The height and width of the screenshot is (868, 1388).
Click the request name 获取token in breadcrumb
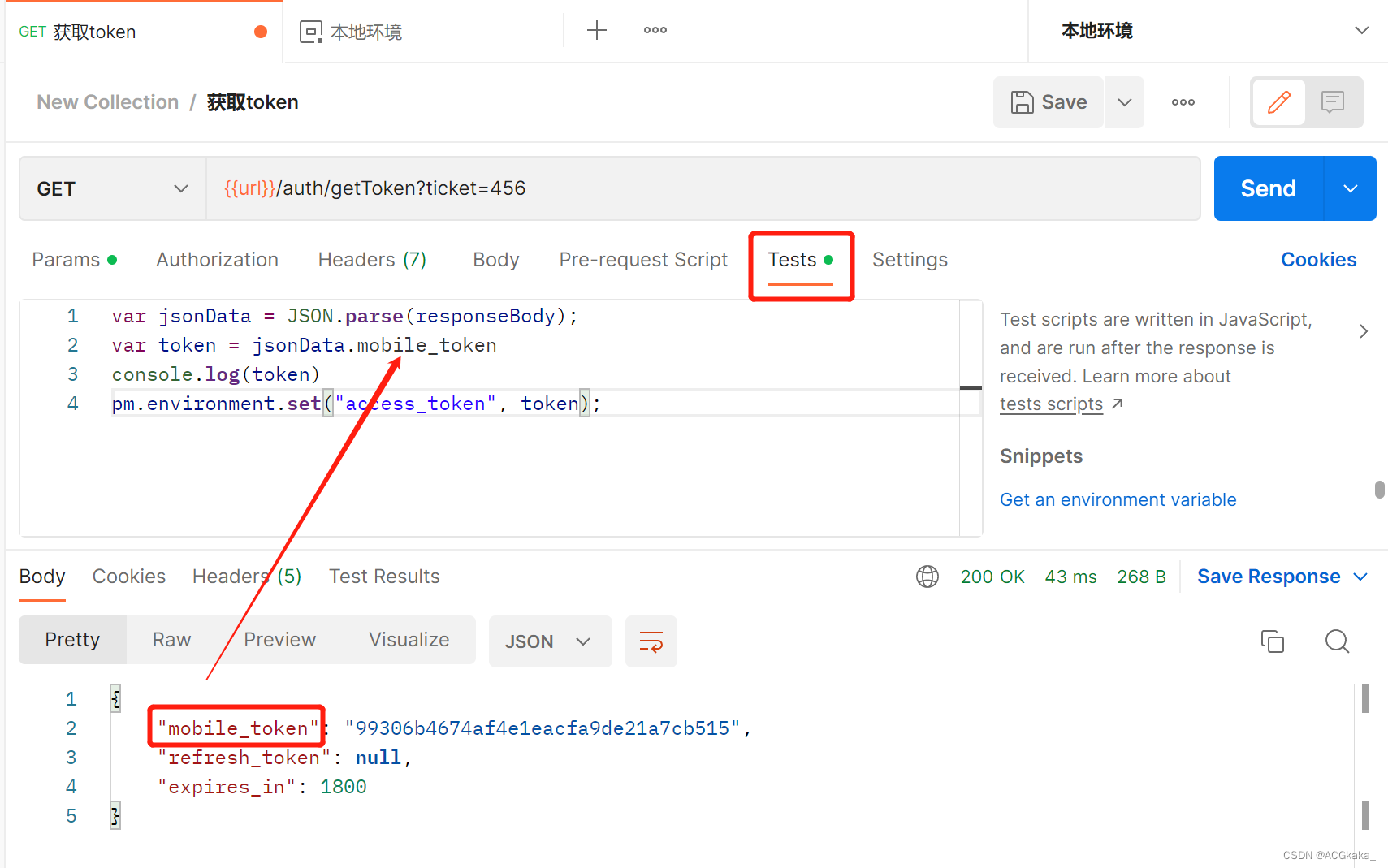click(253, 102)
